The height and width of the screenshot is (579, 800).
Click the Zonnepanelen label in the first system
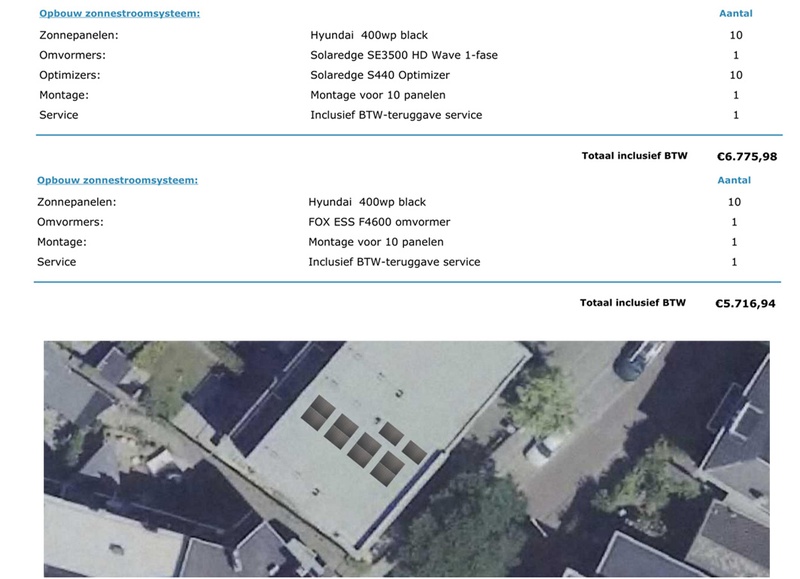(75, 33)
